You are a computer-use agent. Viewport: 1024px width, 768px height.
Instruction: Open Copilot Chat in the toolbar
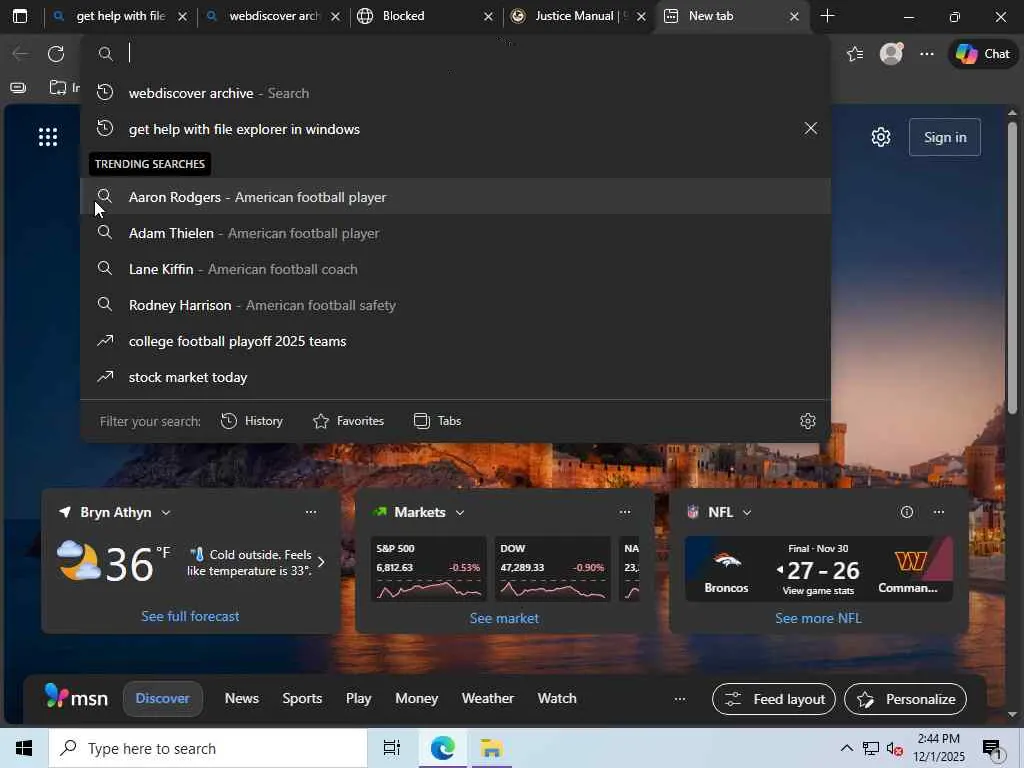tap(983, 54)
